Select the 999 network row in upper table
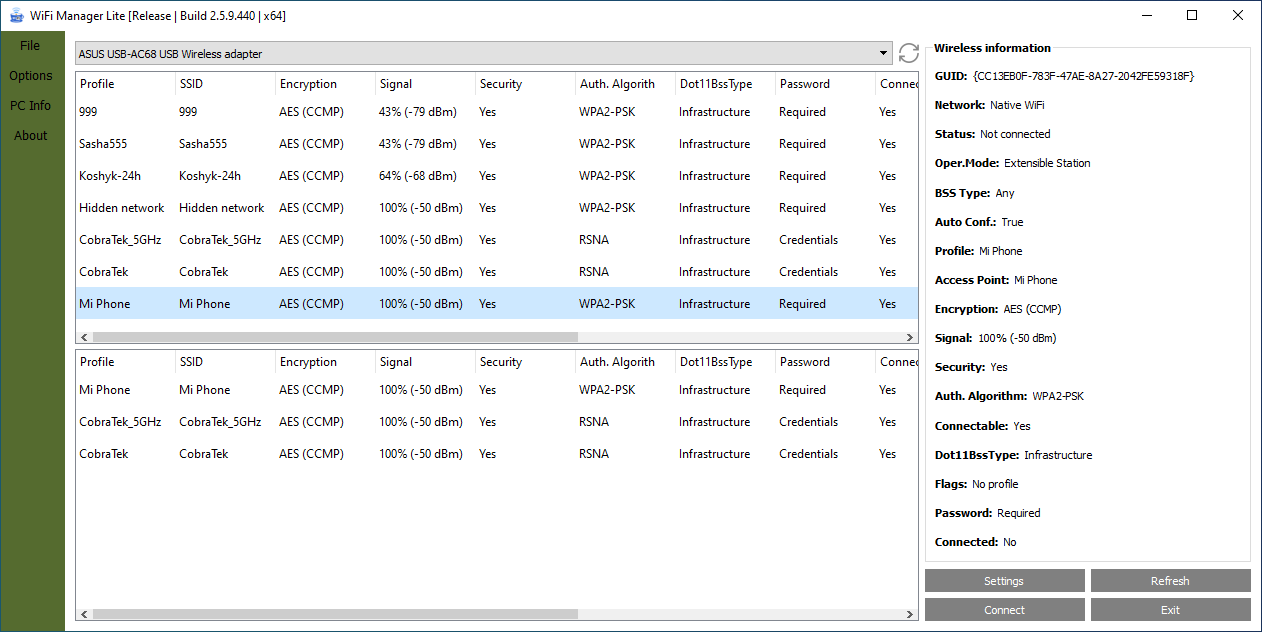This screenshot has width=1262, height=632. click(x=497, y=112)
